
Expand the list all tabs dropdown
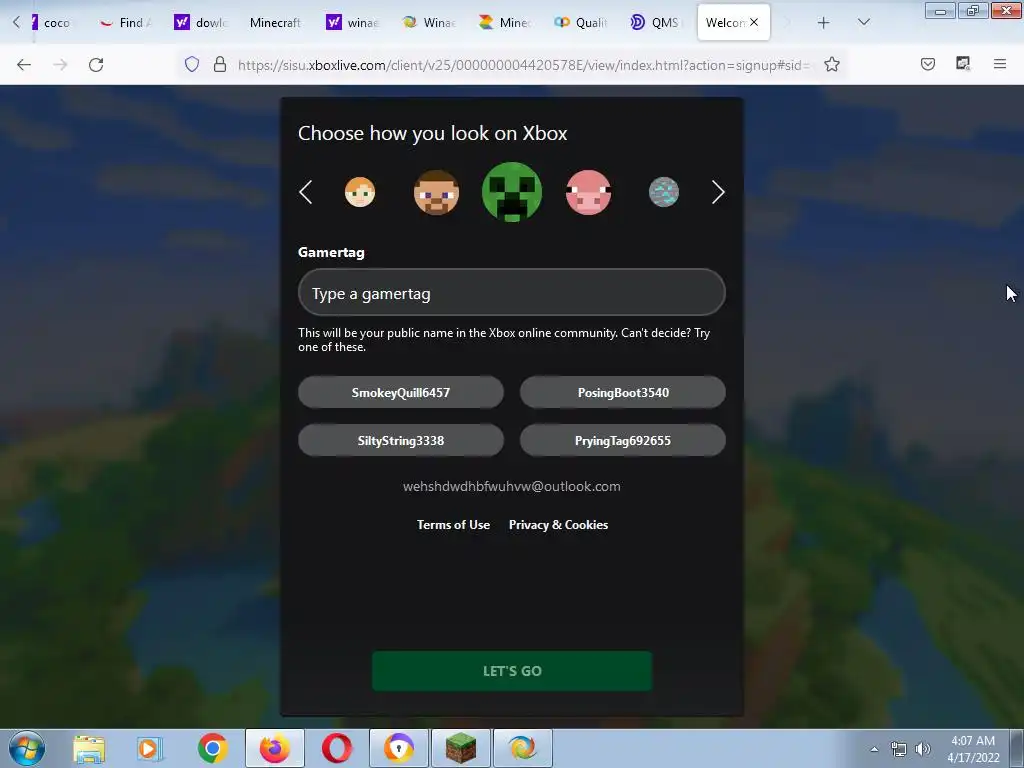click(863, 22)
